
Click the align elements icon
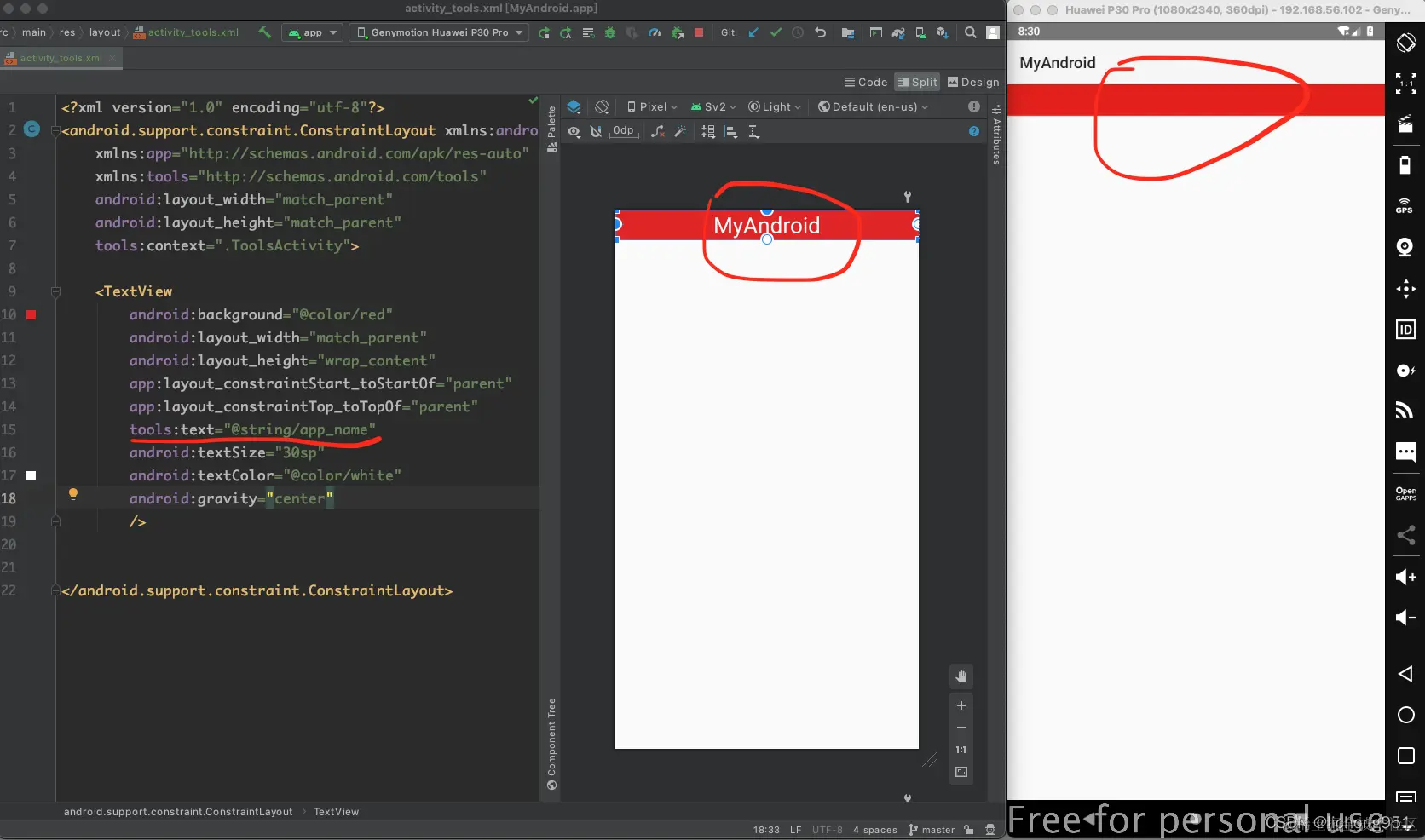pyautogui.click(x=730, y=131)
